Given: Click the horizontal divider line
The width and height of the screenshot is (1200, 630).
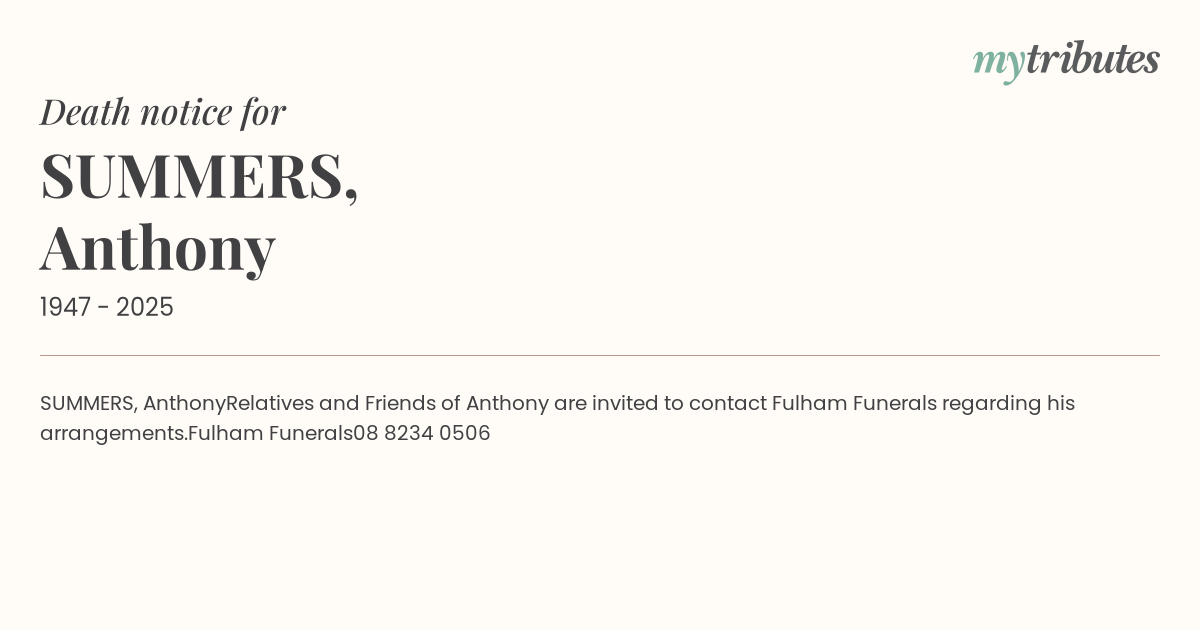Looking at the screenshot, I should pos(600,355).
